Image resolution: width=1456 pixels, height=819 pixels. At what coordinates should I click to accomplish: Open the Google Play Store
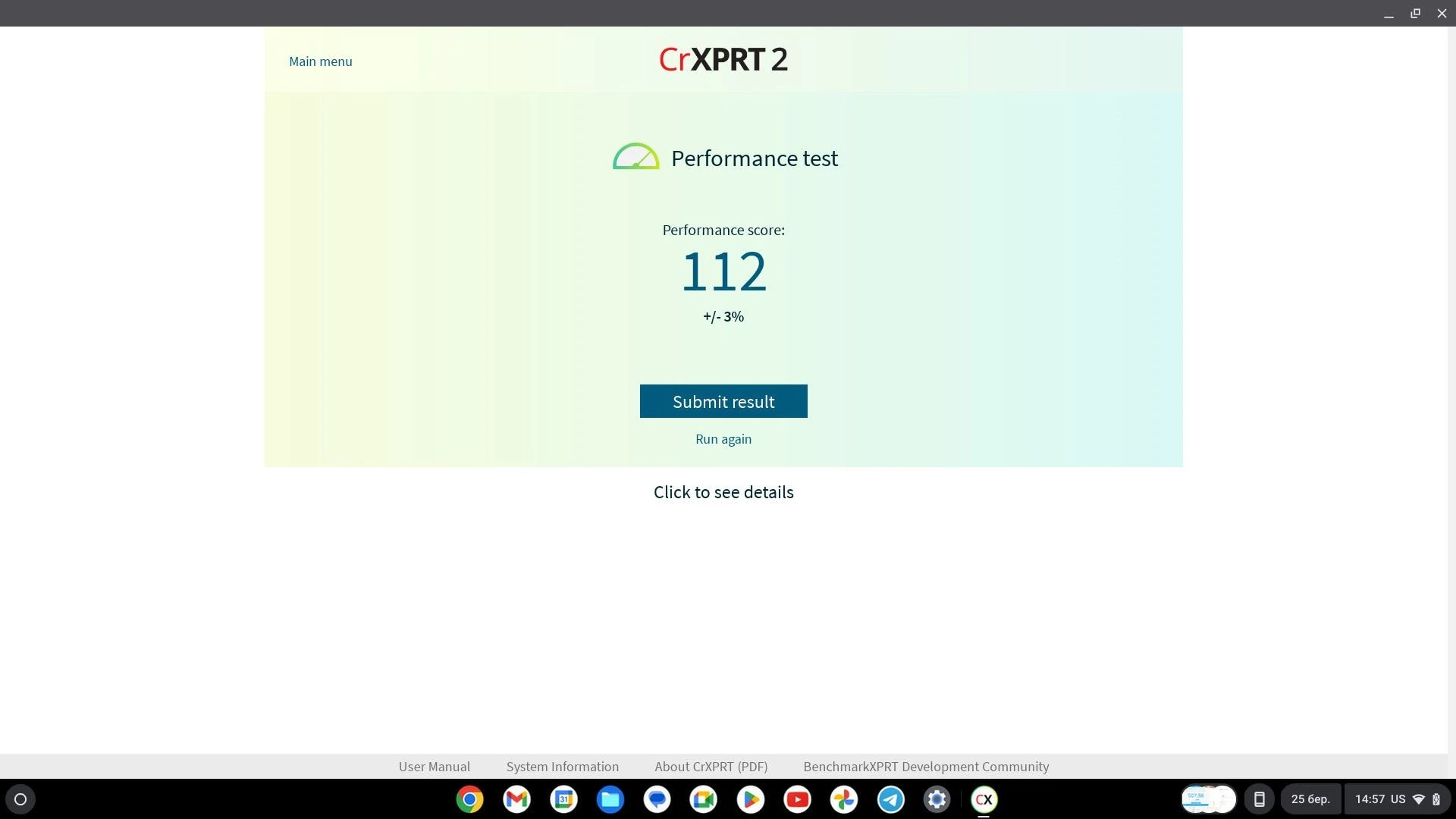click(751, 799)
